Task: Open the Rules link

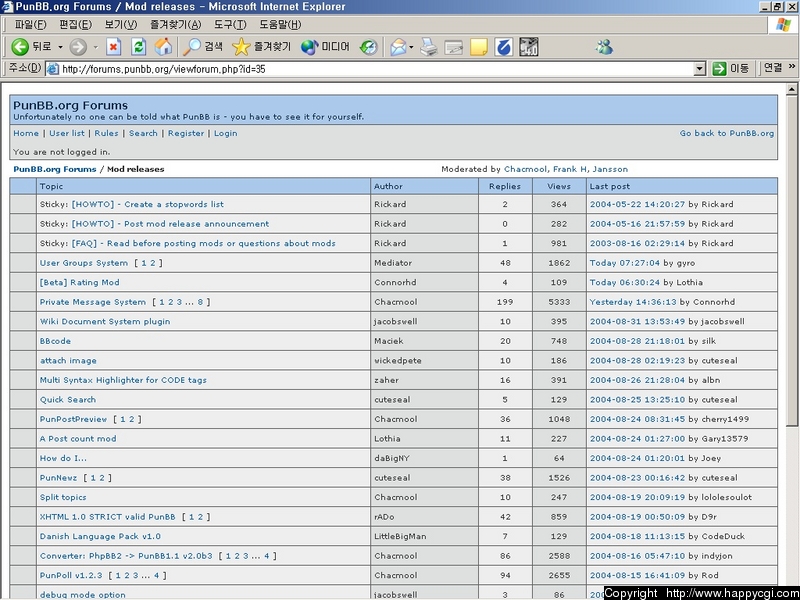Action: coord(106,133)
